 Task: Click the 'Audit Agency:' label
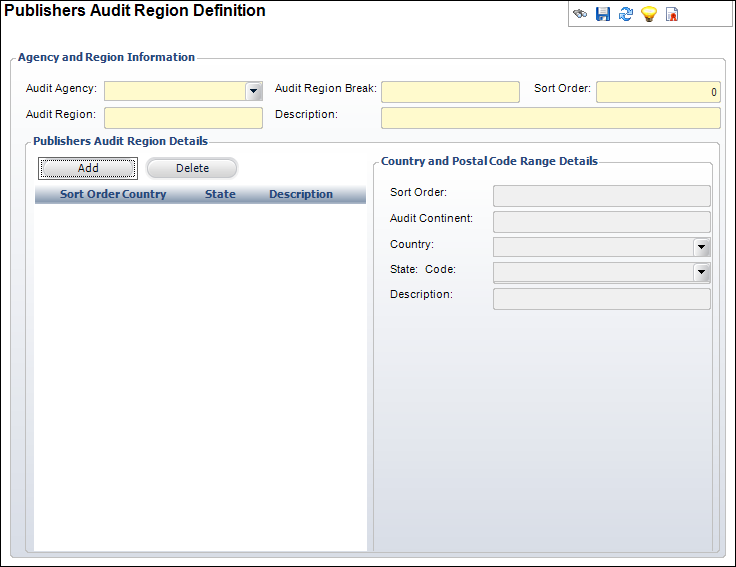(x=61, y=88)
